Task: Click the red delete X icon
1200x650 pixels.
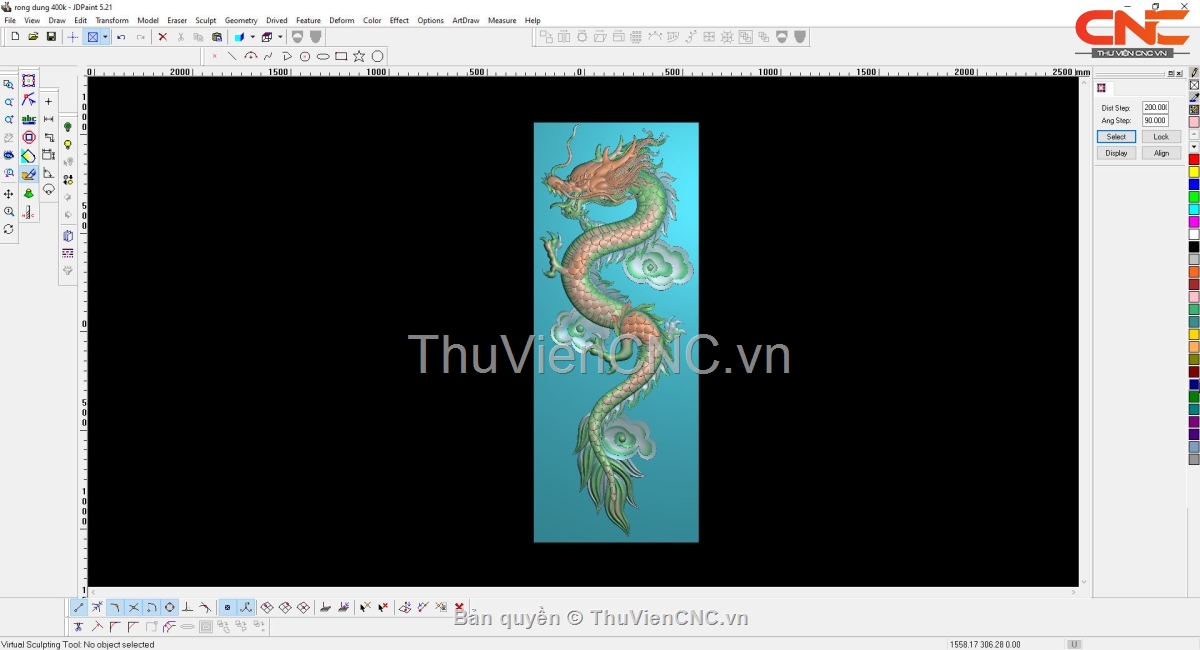Action: pos(162,37)
